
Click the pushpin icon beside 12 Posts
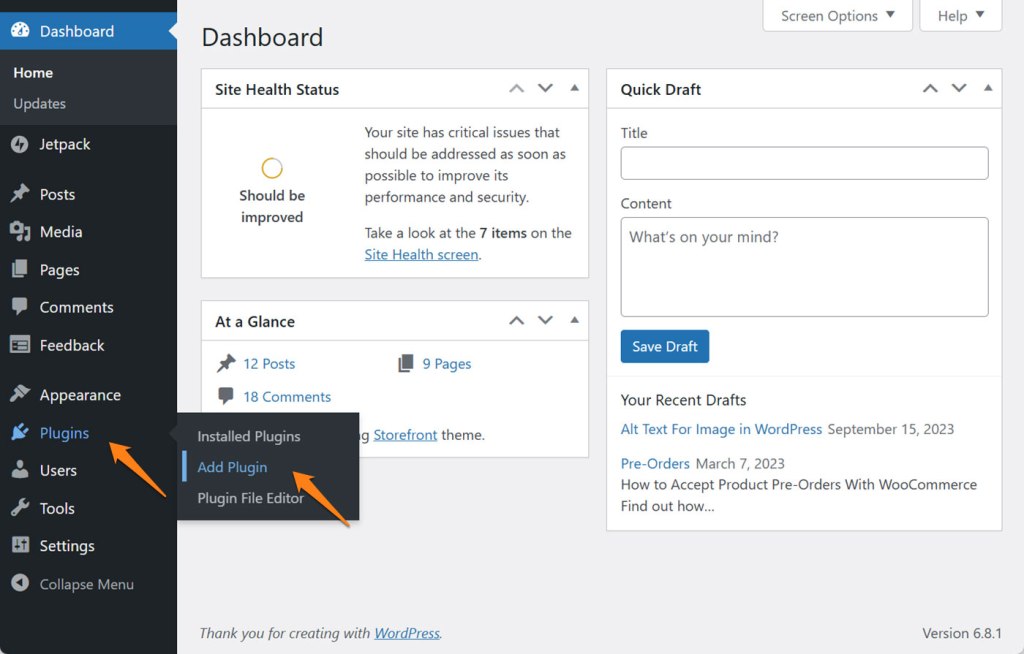[x=226, y=363]
